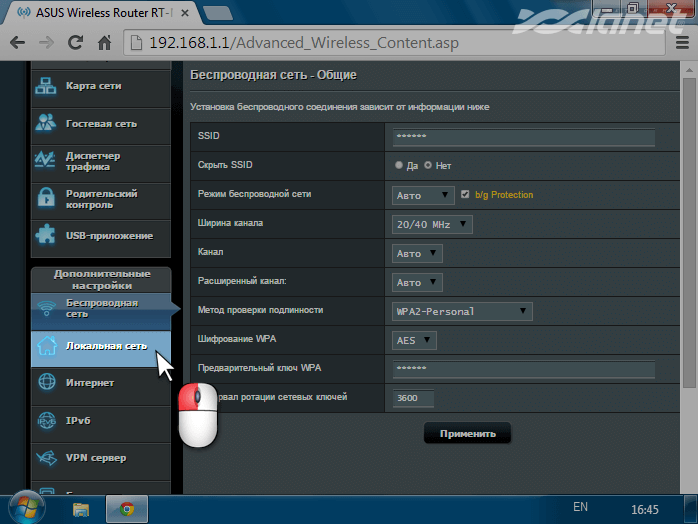Click the Traffic Manager graph icon
698x524 pixels.
[46, 160]
